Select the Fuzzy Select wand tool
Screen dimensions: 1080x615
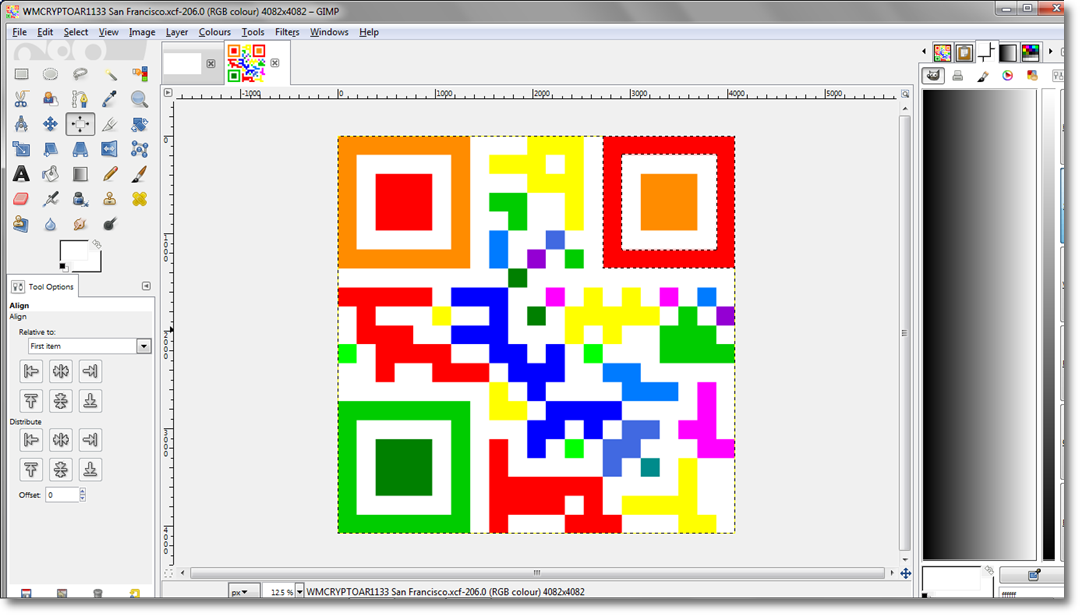pos(110,74)
